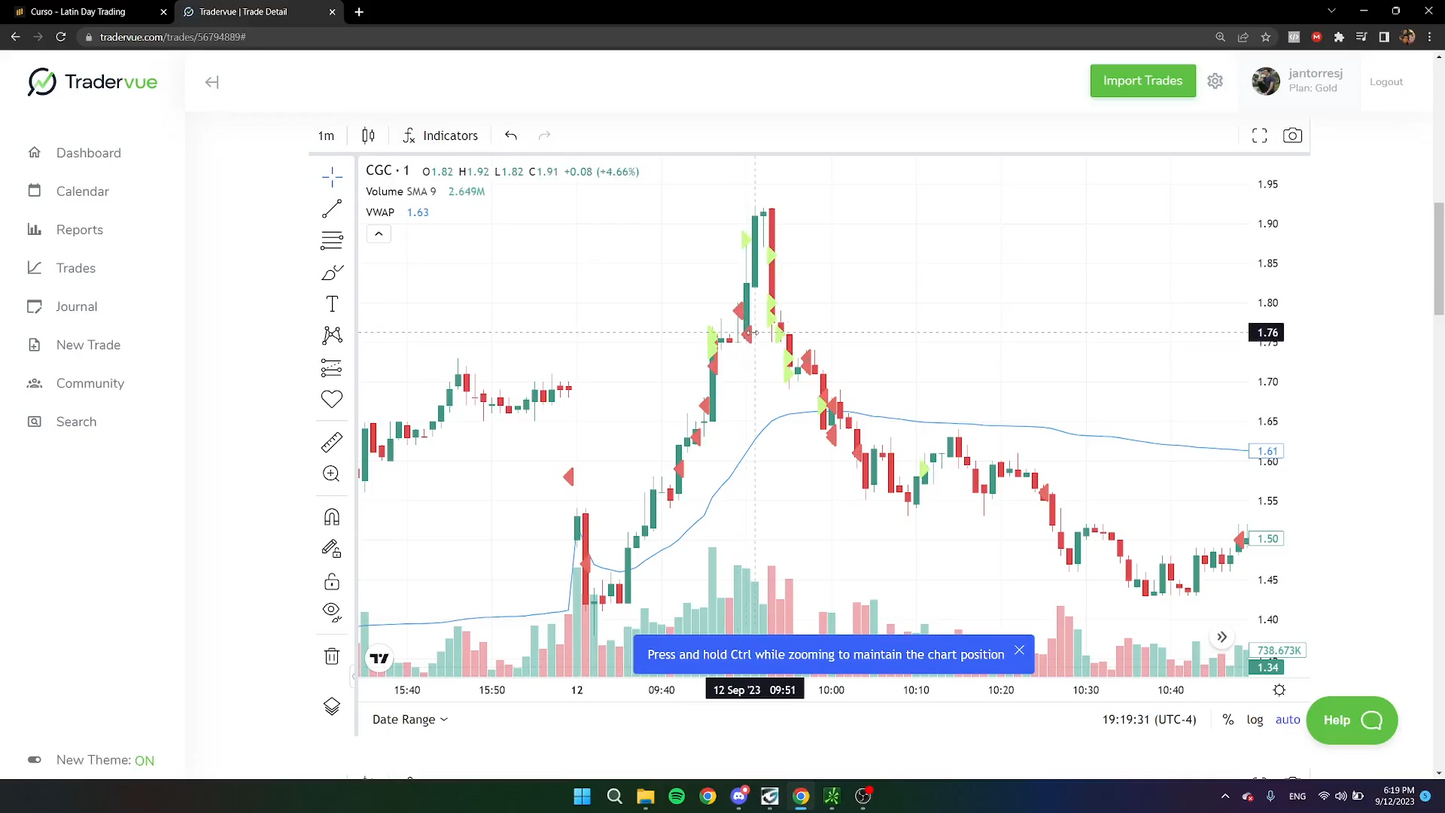Collapse the chart legend with the chevron
The image size is (1445, 813).
point(378,233)
